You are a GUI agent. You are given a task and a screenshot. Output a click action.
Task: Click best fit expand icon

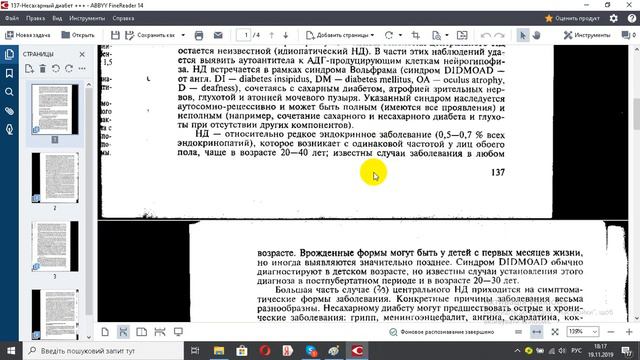pos(555,332)
